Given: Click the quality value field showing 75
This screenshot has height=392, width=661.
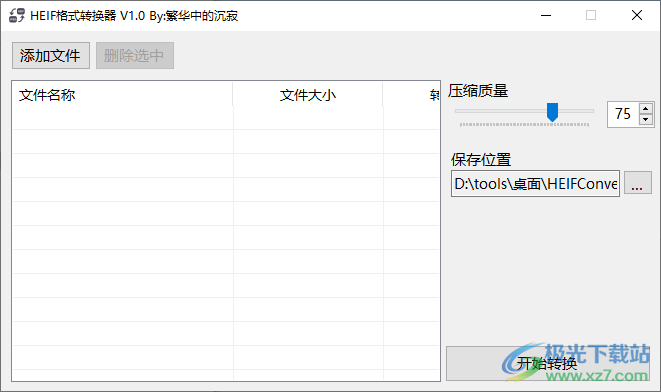Looking at the screenshot, I should 623,114.
